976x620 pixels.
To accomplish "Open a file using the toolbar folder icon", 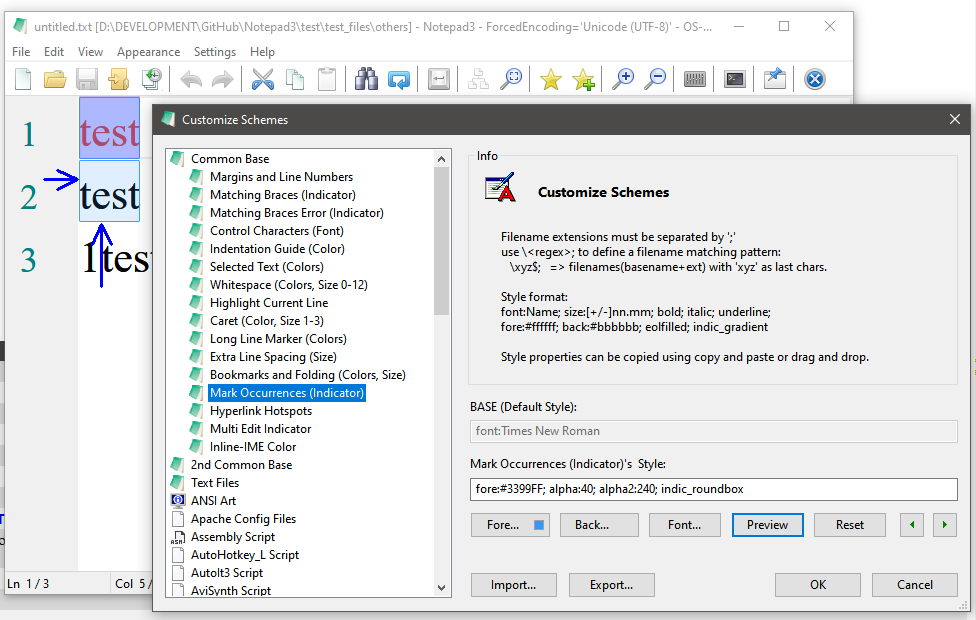I will click(x=54, y=78).
